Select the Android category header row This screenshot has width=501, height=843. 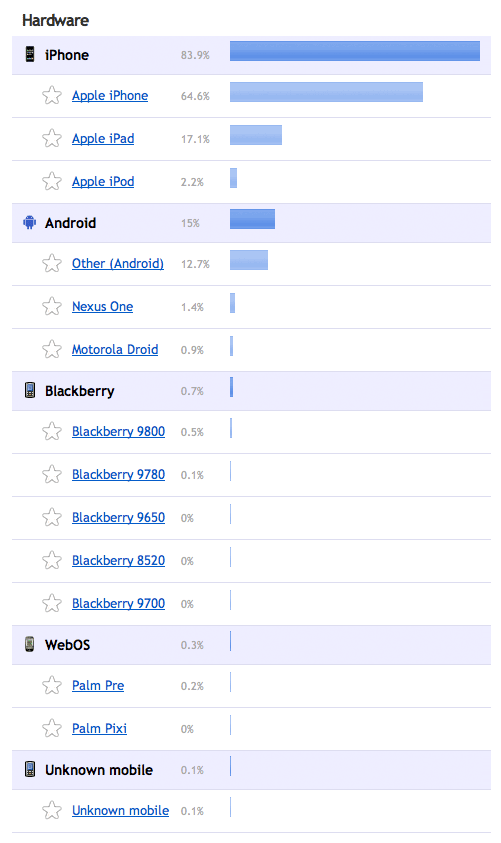pyautogui.click(x=251, y=223)
